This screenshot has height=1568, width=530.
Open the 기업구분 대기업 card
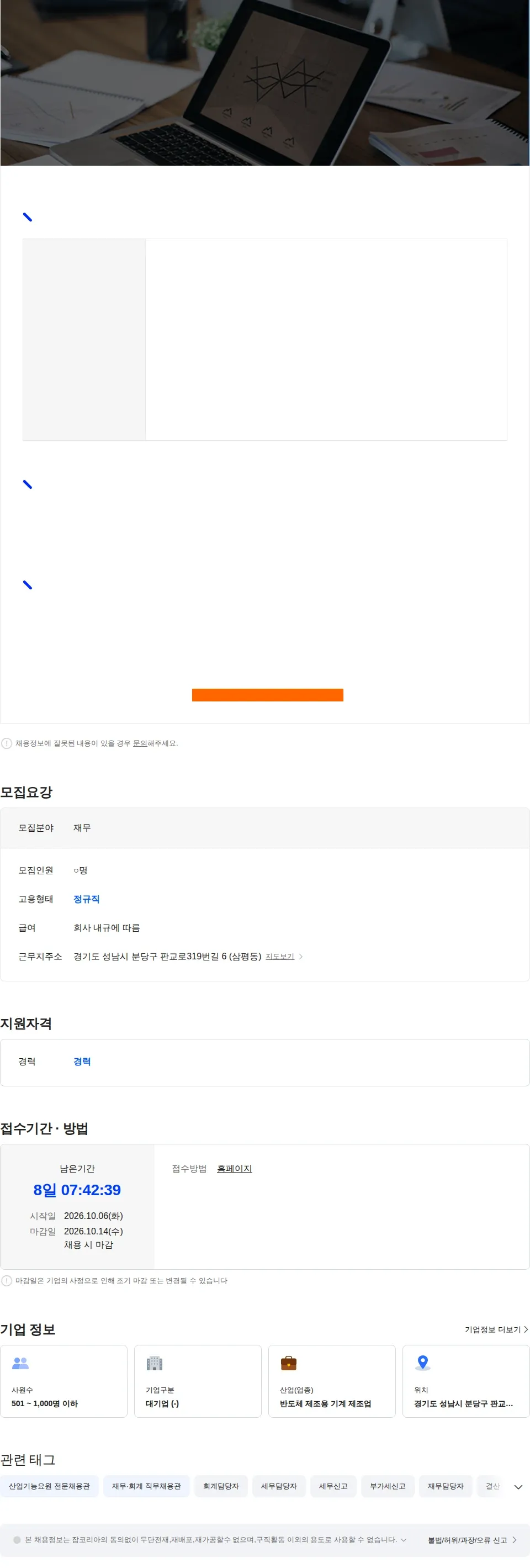pos(198,1381)
